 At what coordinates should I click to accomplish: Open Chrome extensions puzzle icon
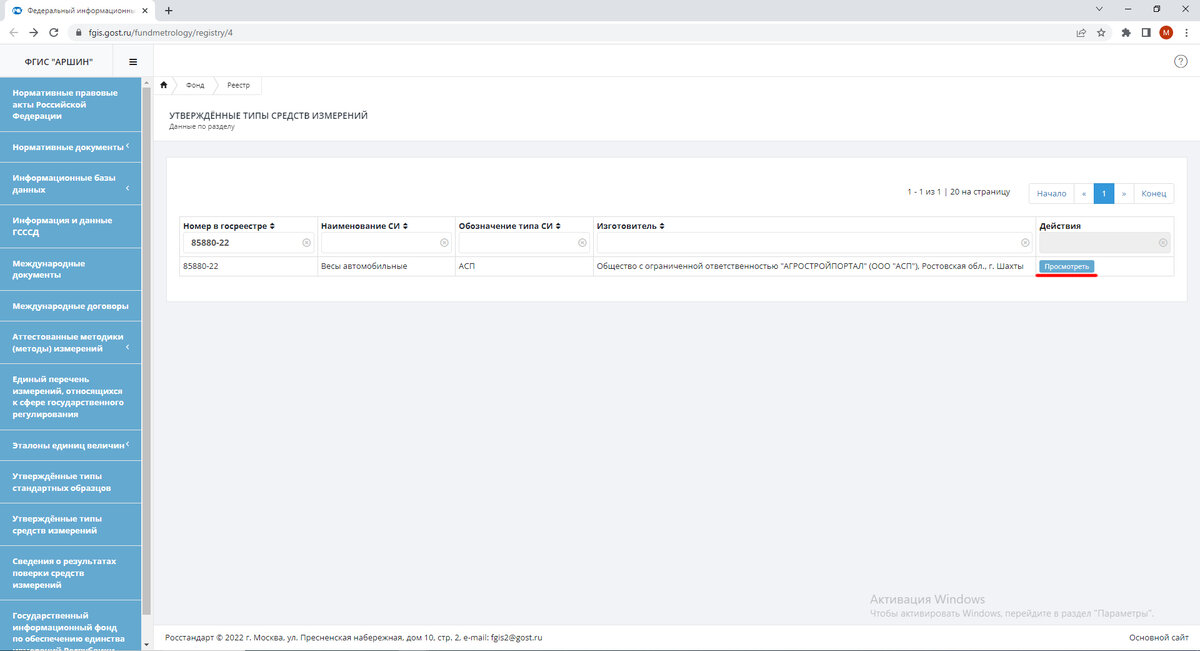(x=1126, y=32)
